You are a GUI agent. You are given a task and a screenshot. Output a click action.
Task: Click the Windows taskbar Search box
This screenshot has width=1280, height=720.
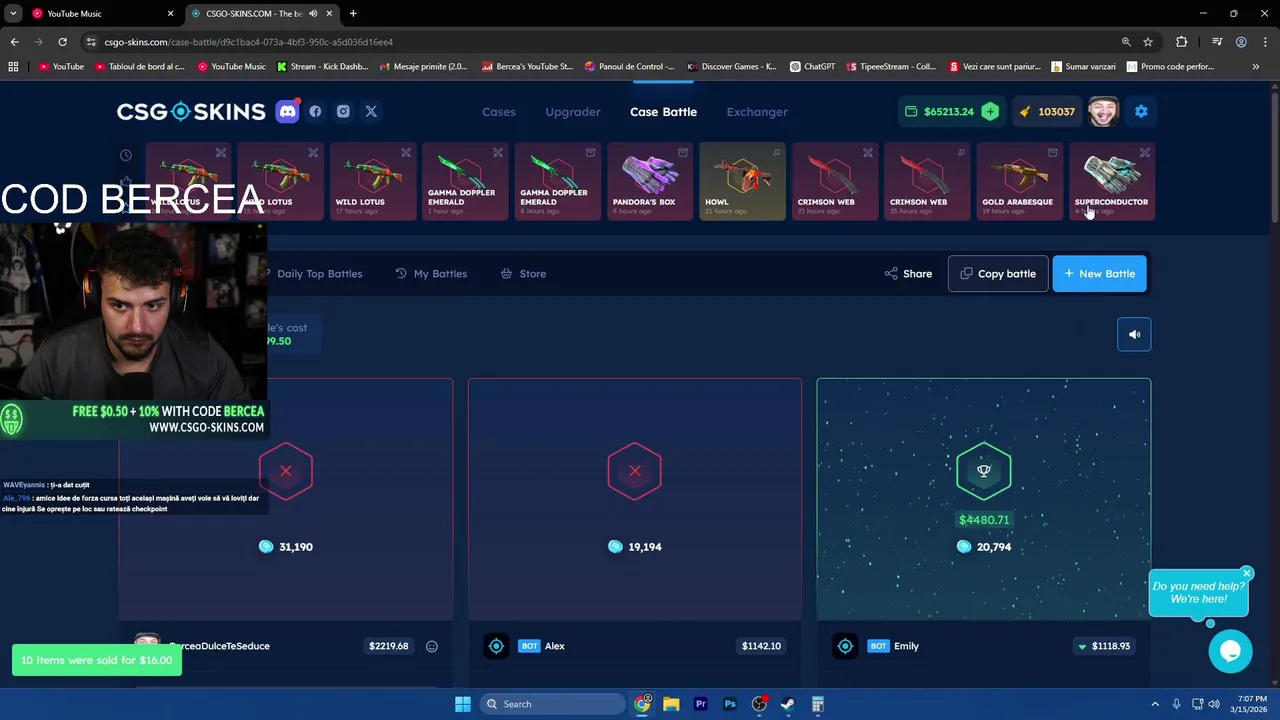click(551, 704)
